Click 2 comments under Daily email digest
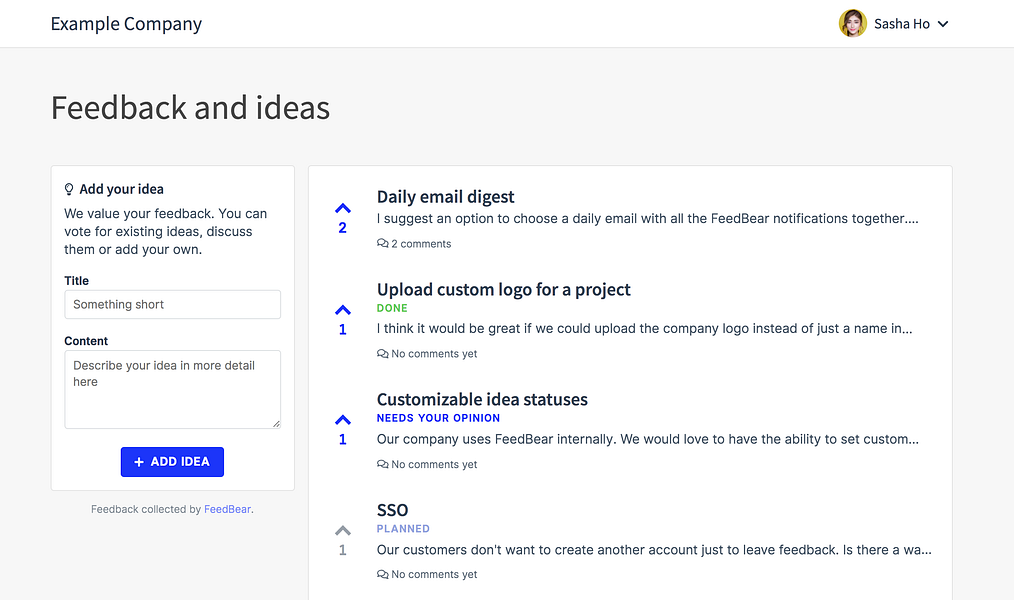 [x=421, y=244]
